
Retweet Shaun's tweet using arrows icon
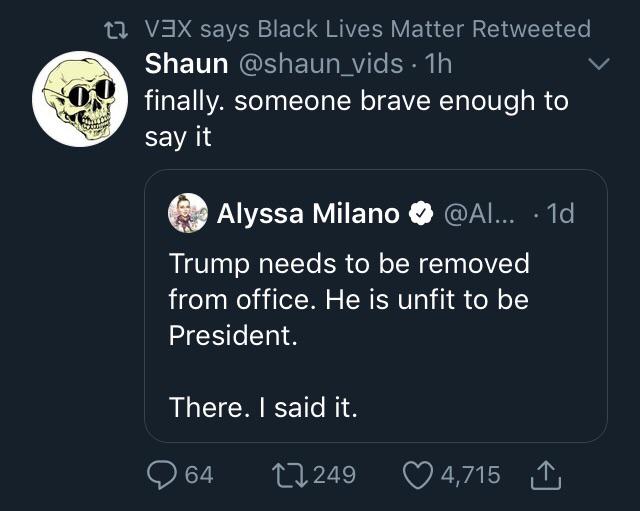pyautogui.click(x=290, y=475)
